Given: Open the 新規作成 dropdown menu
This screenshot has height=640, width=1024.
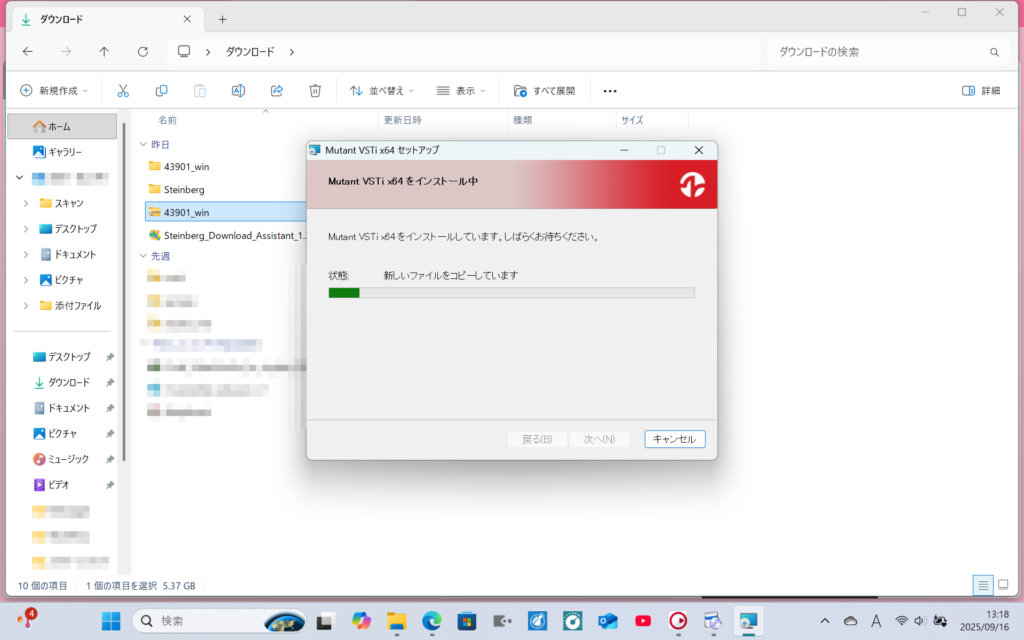Looking at the screenshot, I should tap(55, 91).
